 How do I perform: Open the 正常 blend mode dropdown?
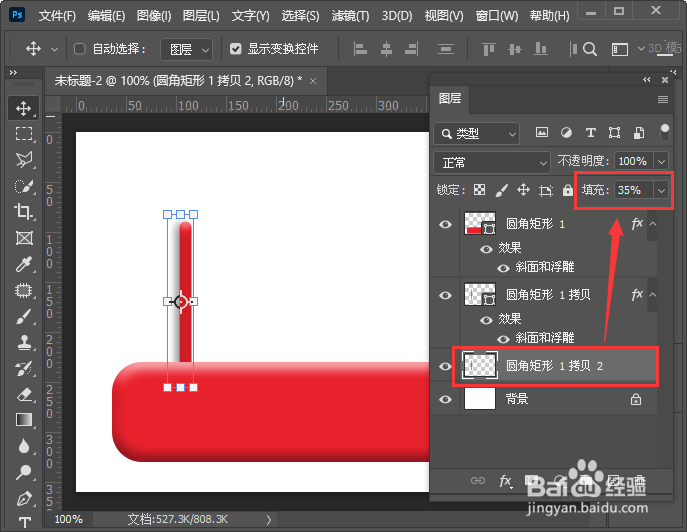[492, 163]
